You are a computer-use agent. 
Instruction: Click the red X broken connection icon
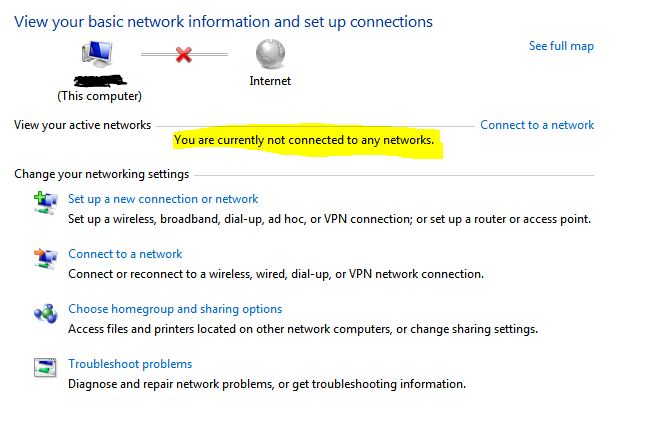[x=183, y=54]
